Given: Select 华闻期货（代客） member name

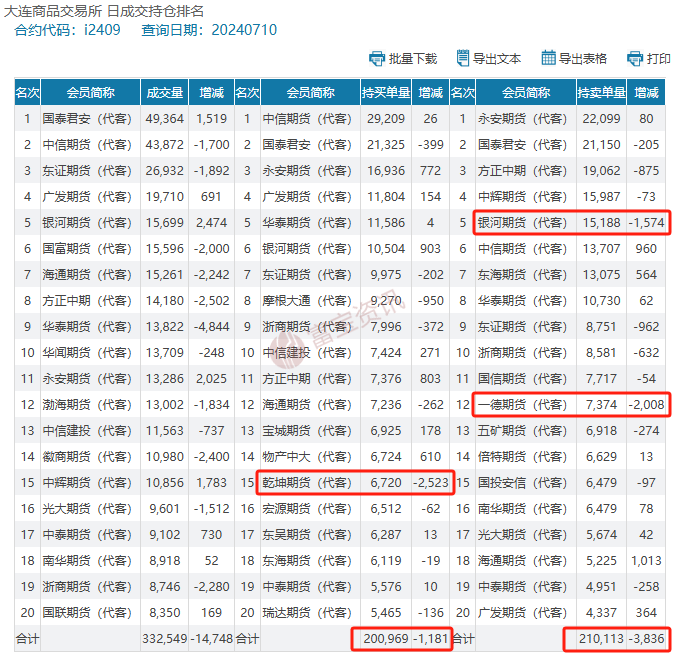Looking at the screenshot, I should click(87, 353).
